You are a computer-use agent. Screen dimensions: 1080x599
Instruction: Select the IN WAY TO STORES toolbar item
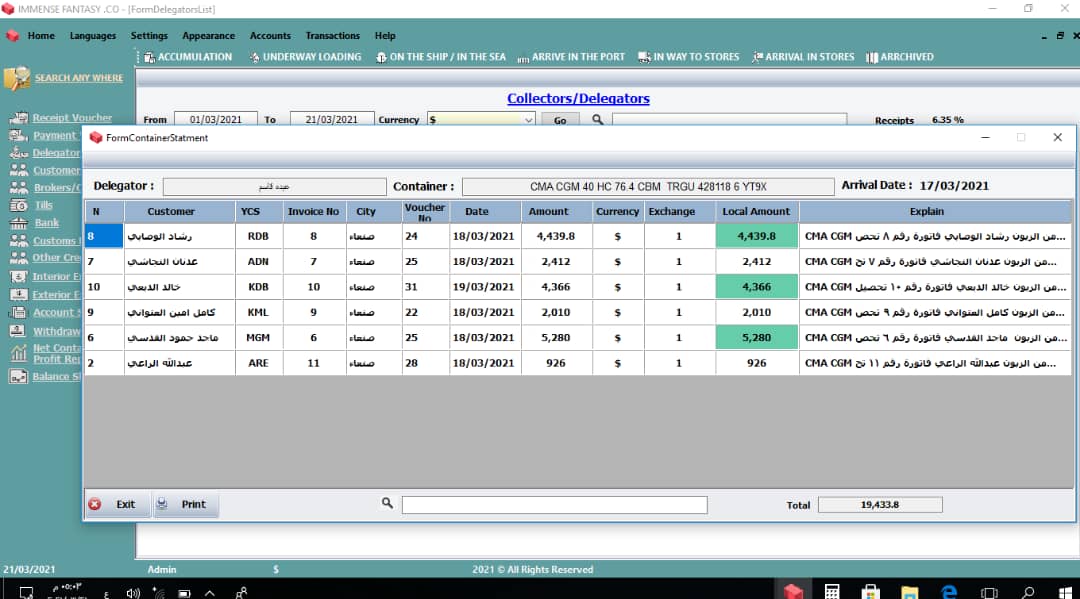click(689, 57)
